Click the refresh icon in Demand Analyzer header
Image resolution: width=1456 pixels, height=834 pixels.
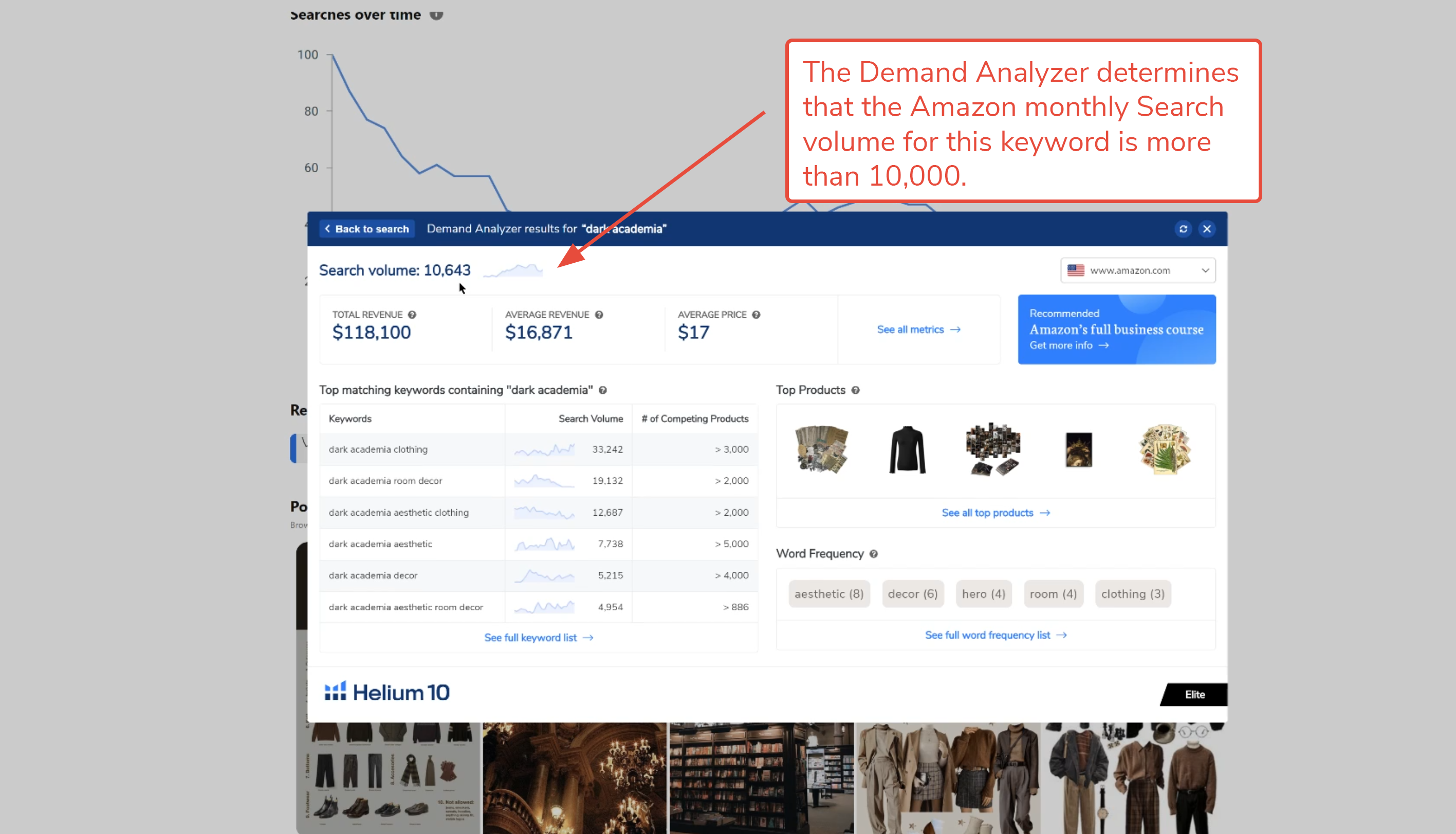(1183, 229)
